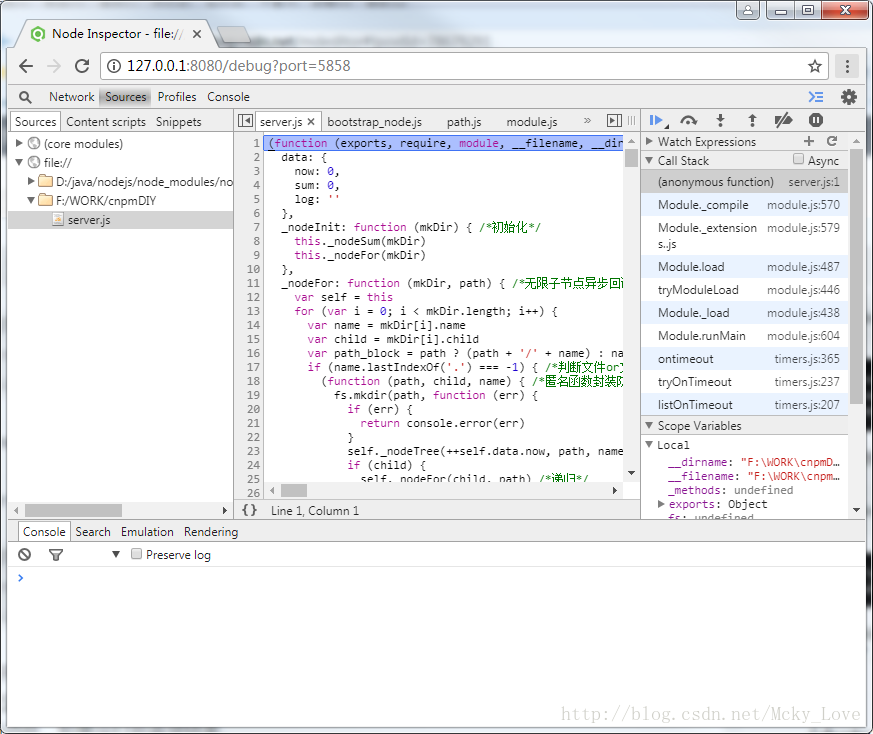
Task: Collapse the file:// tree node
Action: click(x=20, y=161)
